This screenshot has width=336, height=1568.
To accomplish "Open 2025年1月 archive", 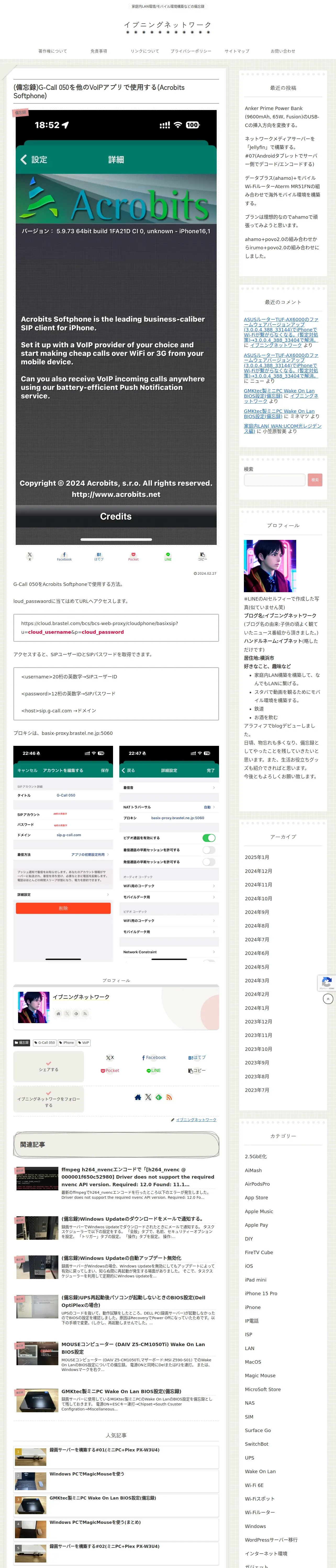I will [257, 857].
